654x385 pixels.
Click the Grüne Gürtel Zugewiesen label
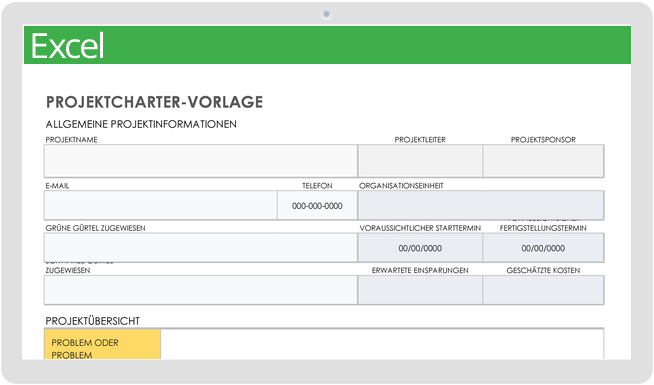coord(96,228)
